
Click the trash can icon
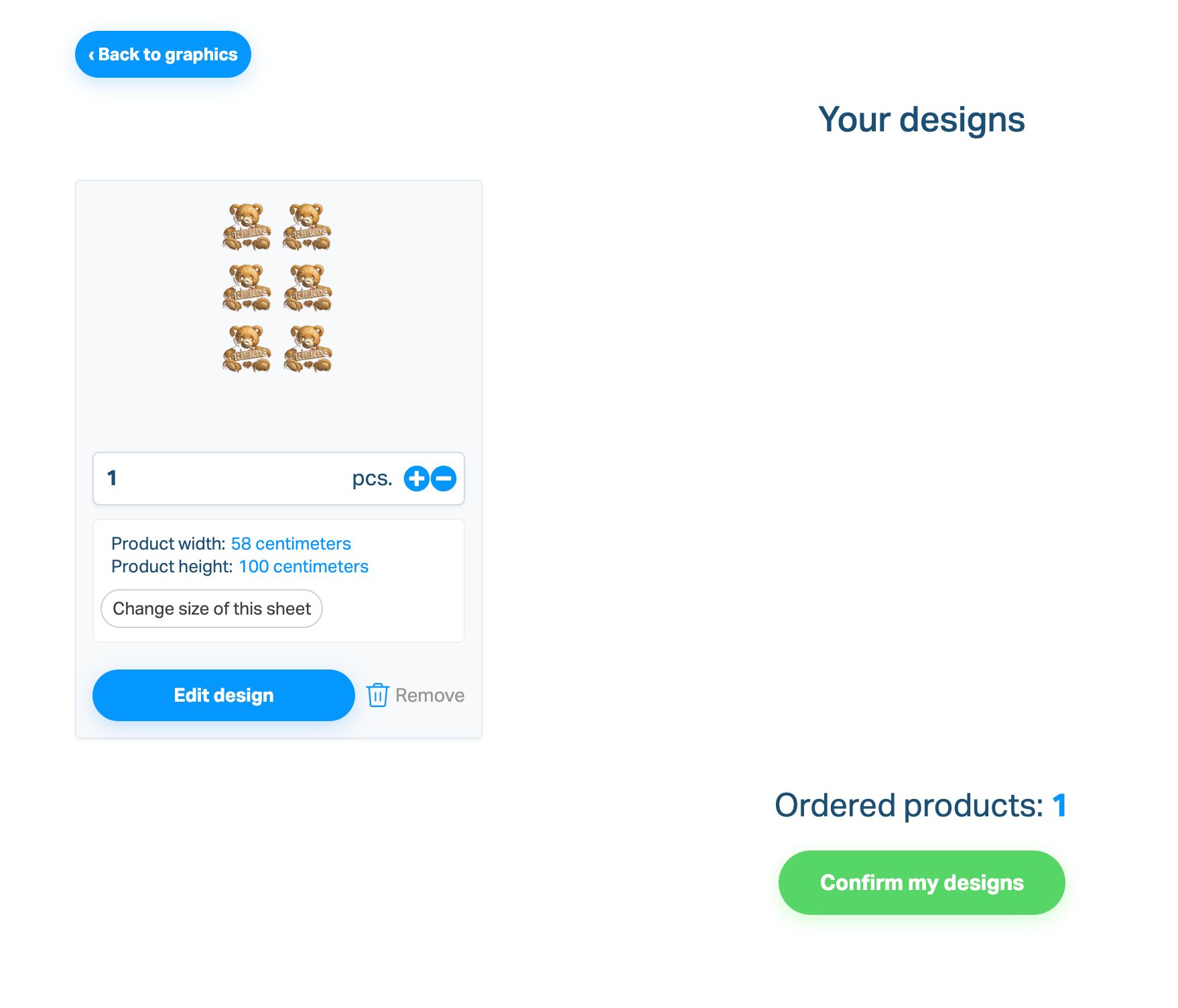coord(378,695)
